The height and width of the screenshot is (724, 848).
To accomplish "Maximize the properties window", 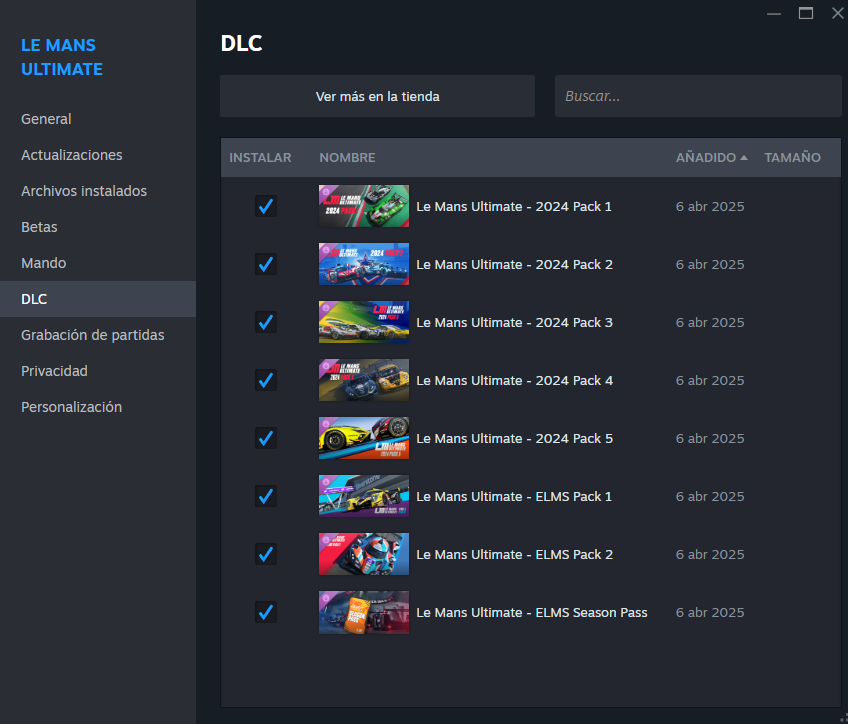I will pos(805,13).
